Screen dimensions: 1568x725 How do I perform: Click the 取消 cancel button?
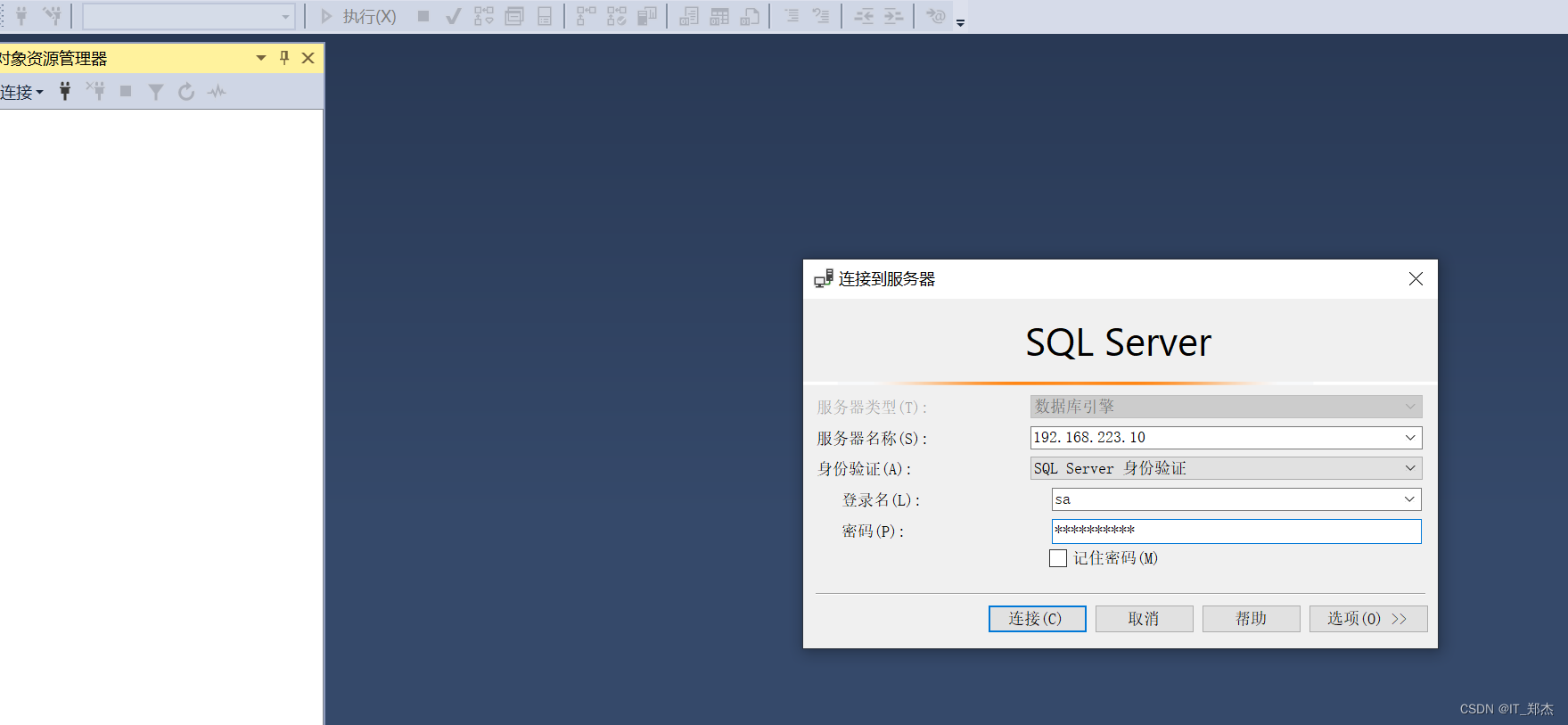click(1144, 619)
